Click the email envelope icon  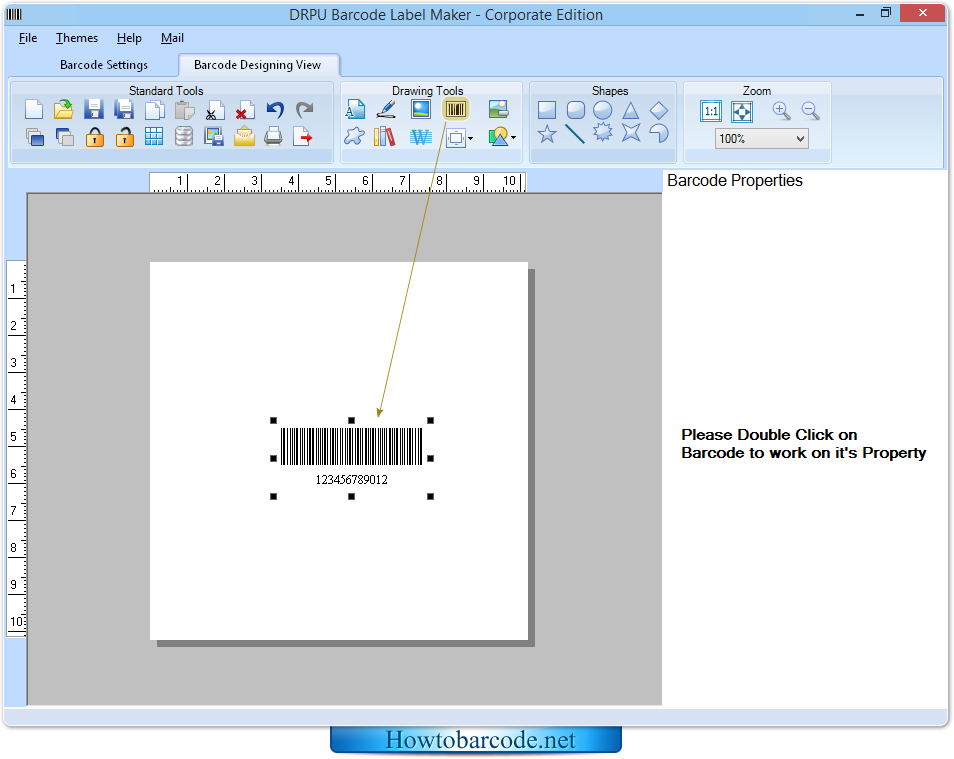(x=244, y=136)
